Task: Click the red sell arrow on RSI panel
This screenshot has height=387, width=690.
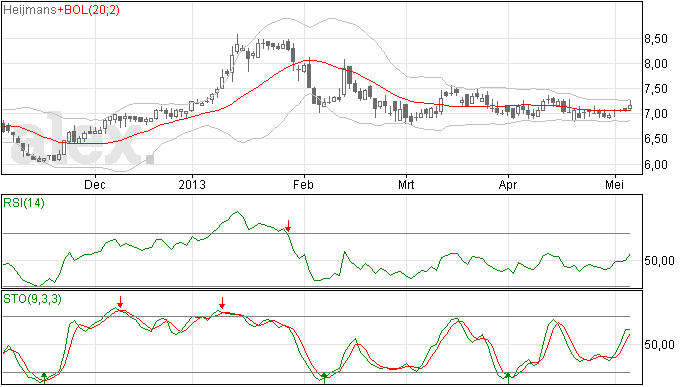Action: pos(288,226)
